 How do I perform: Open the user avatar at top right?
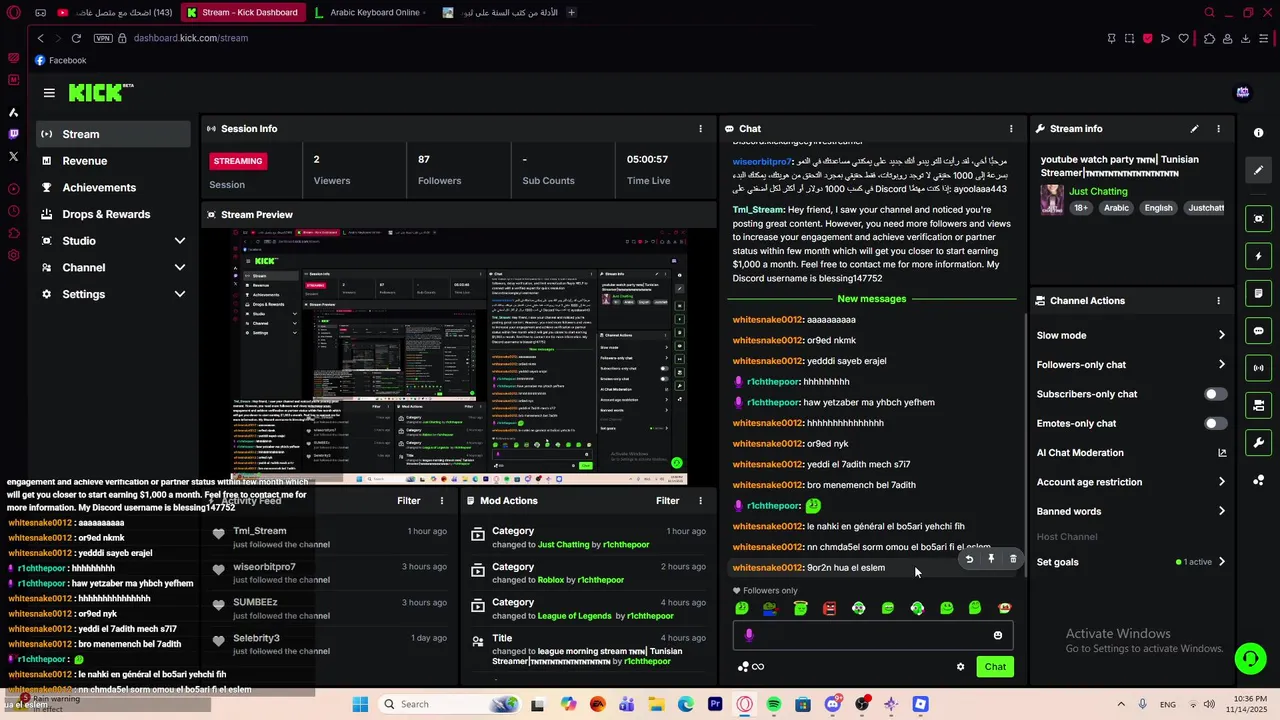1243,93
